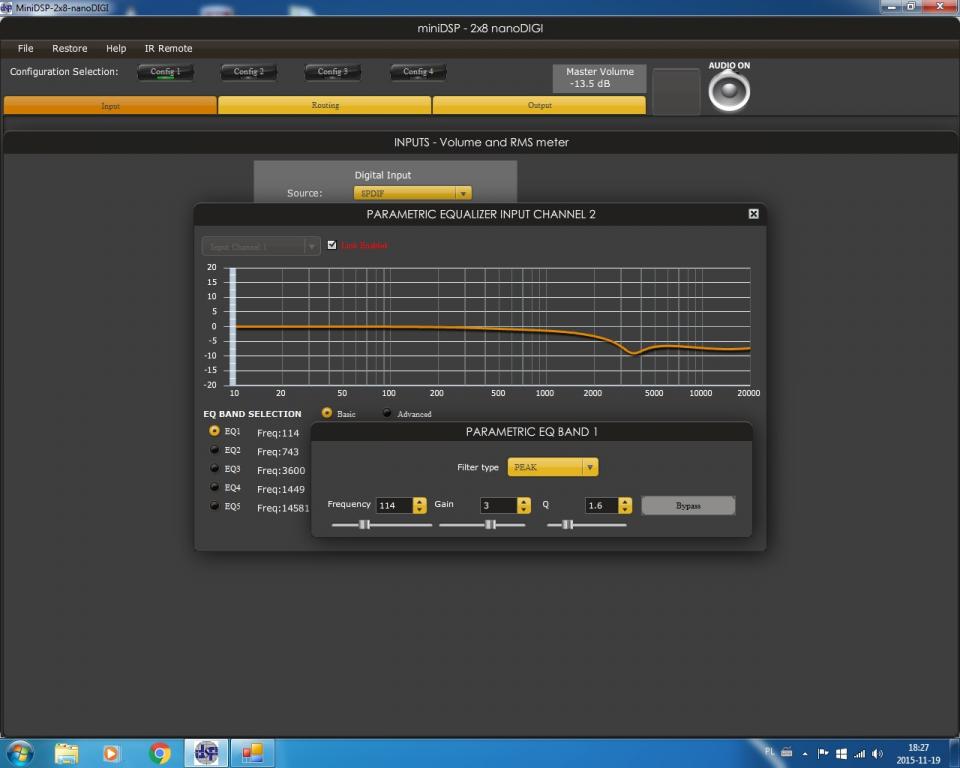Show hidden tray icons arrow
Image resolution: width=960 pixels, height=768 pixels.
click(x=805, y=754)
